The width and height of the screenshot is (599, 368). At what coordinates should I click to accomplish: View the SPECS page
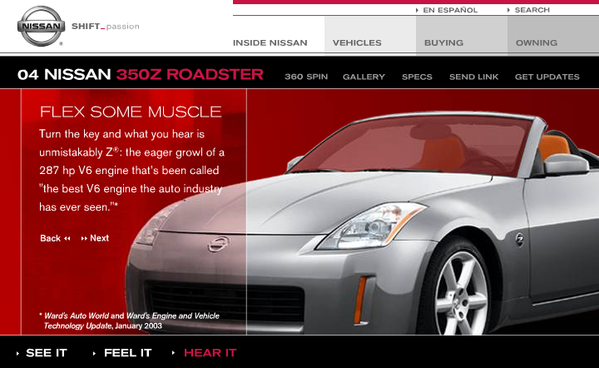[417, 77]
